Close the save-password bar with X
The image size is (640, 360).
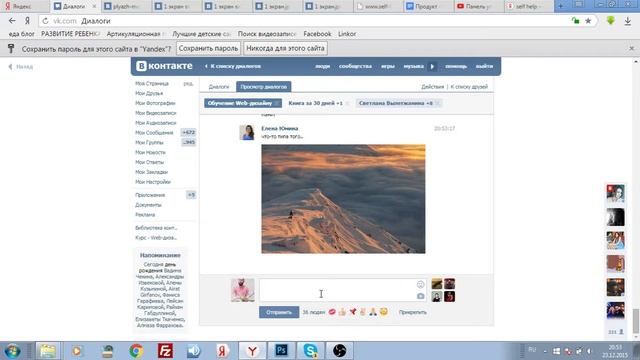click(x=631, y=48)
